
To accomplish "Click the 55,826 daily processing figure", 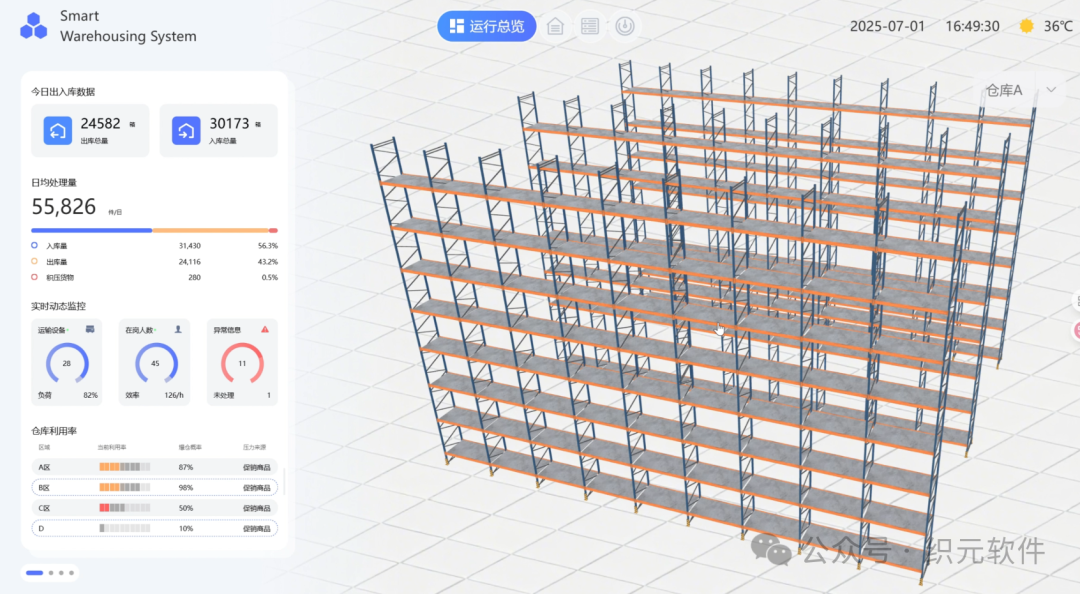I will (x=64, y=206).
